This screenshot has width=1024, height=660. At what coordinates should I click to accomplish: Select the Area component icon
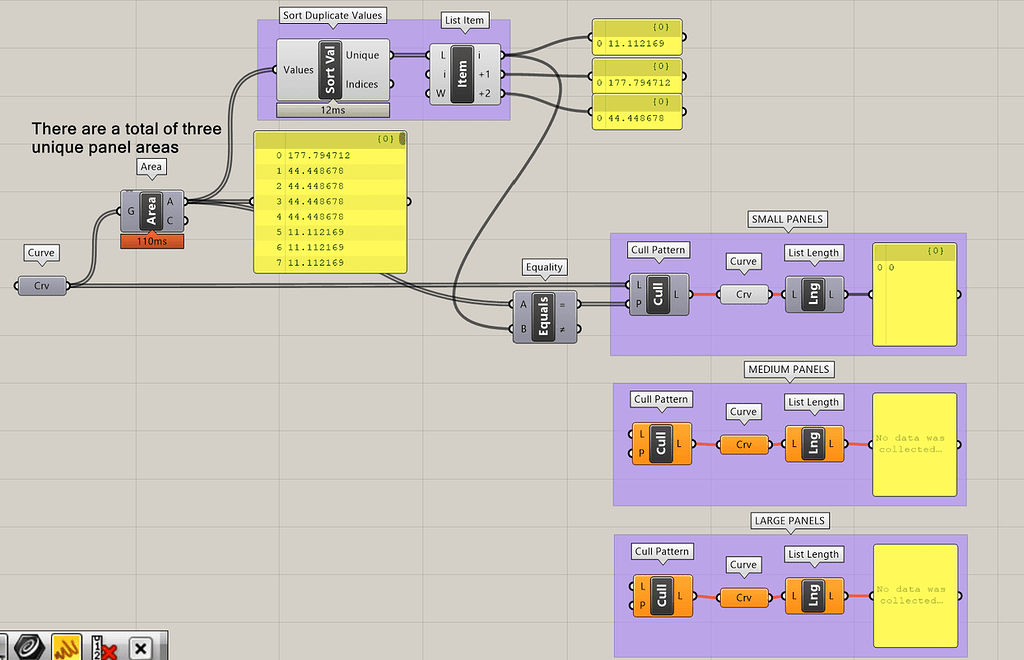click(x=152, y=211)
